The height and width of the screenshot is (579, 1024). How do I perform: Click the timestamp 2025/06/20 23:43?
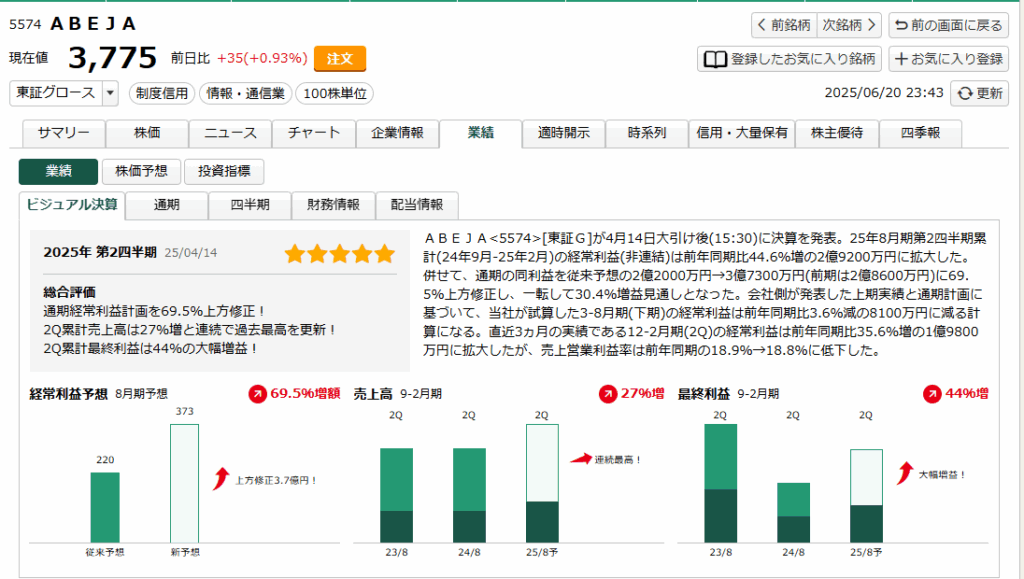tap(884, 93)
